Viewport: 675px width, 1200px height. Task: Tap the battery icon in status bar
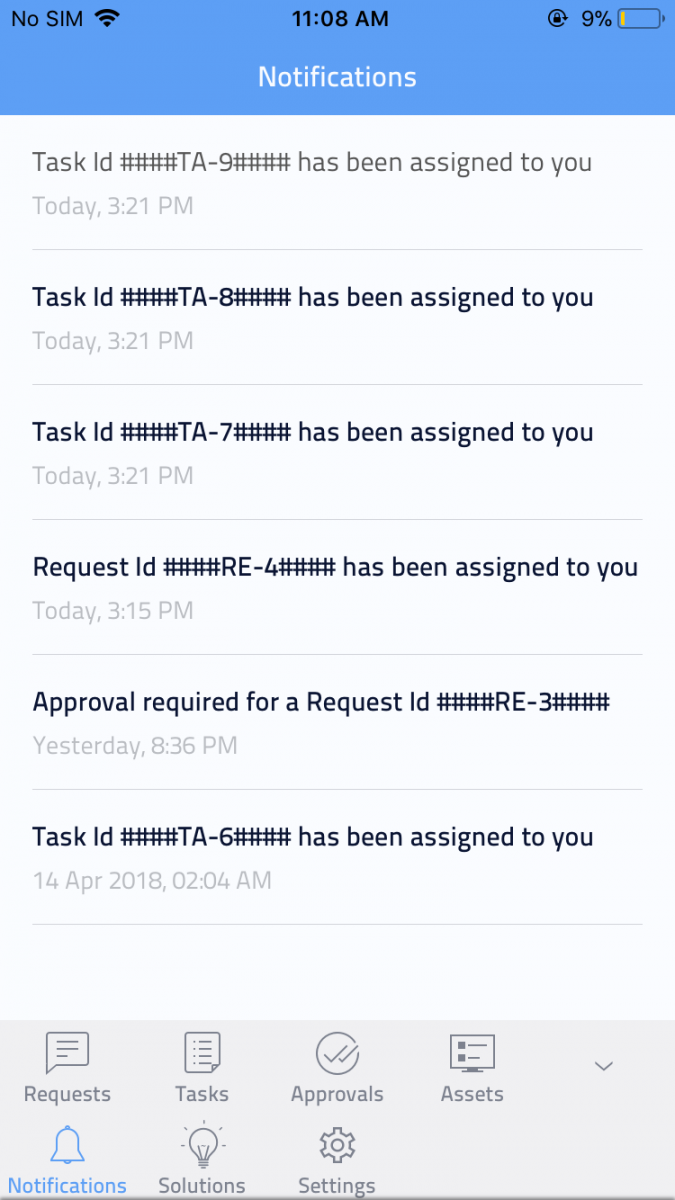pyautogui.click(x=640, y=19)
